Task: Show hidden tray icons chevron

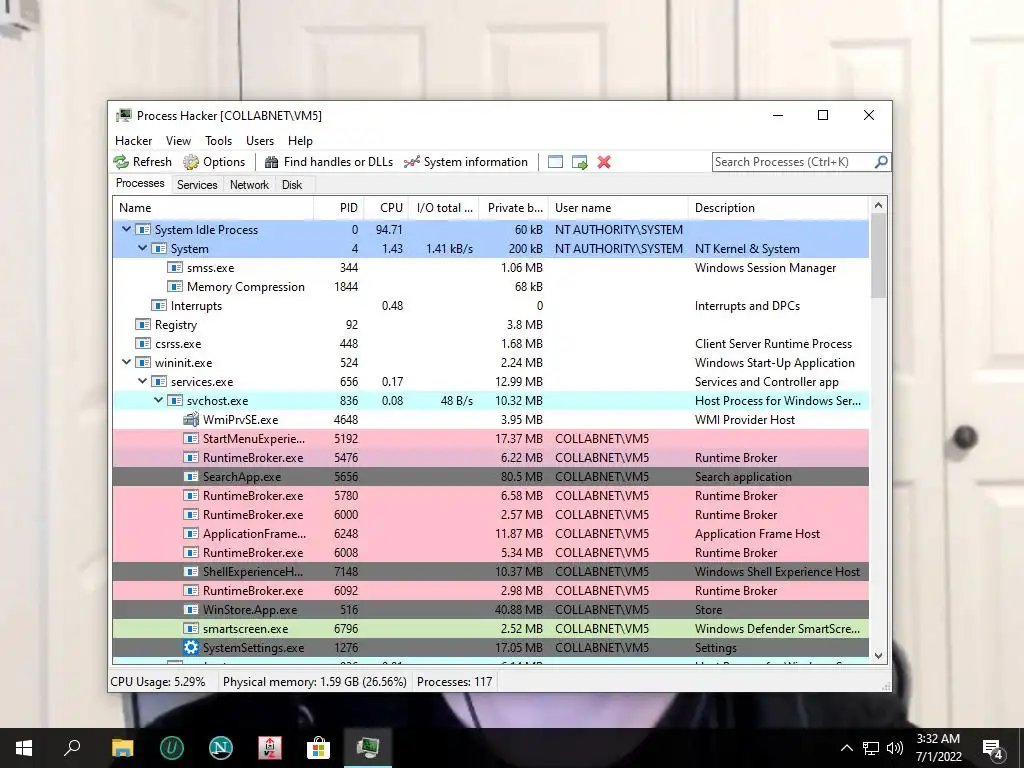Action: pyautogui.click(x=846, y=748)
